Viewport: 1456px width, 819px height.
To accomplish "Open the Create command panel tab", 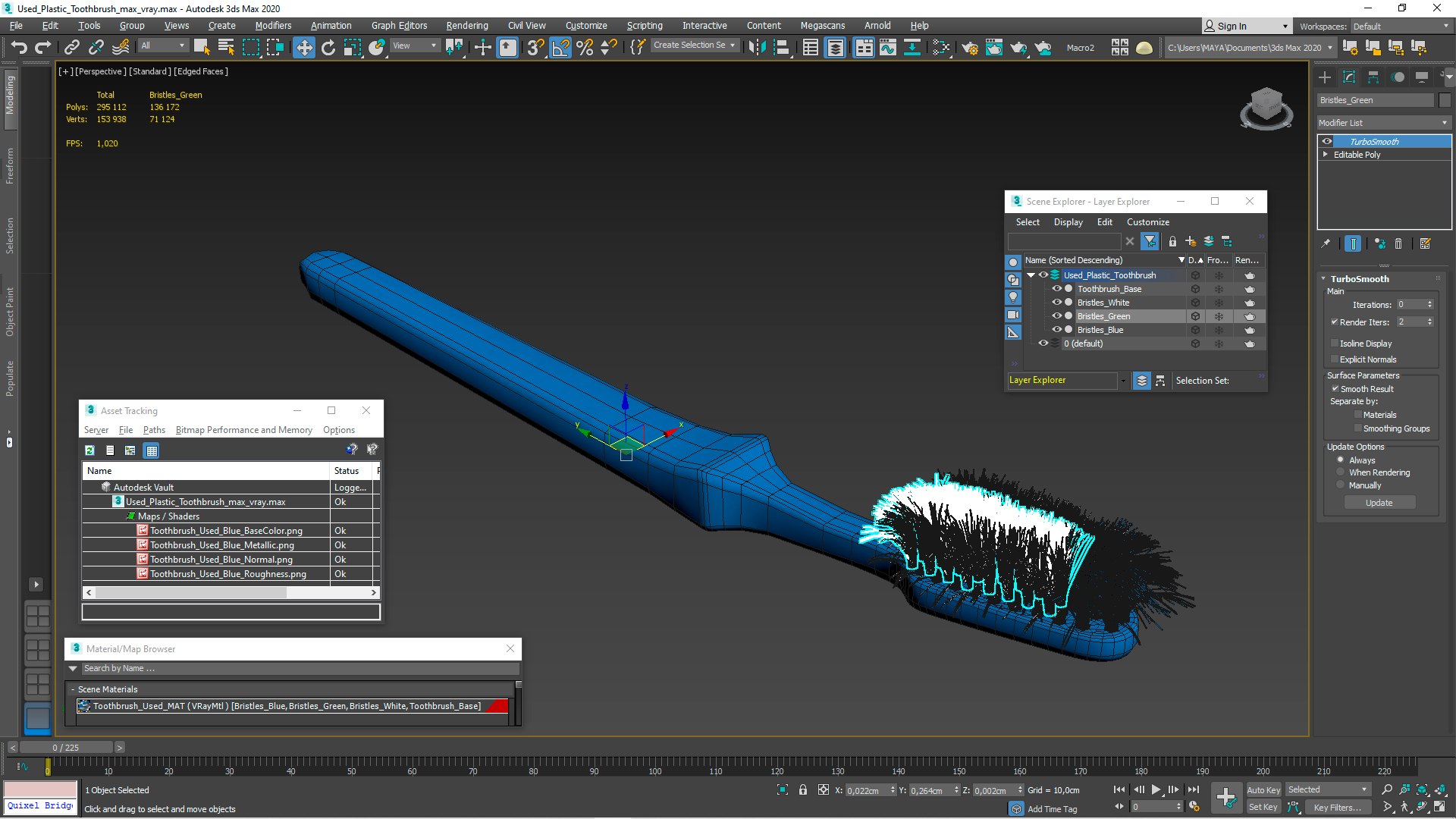I will tap(1325, 77).
